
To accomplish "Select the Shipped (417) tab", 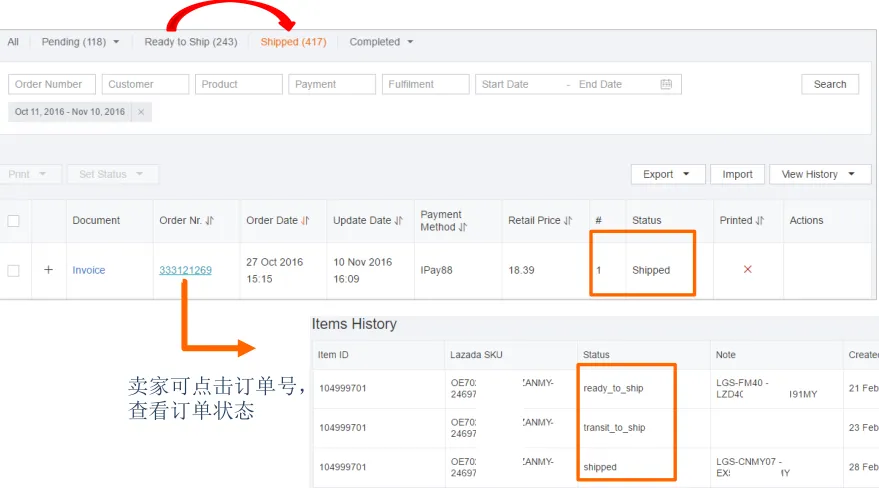I will pyautogui.click(x=293, y=42).
